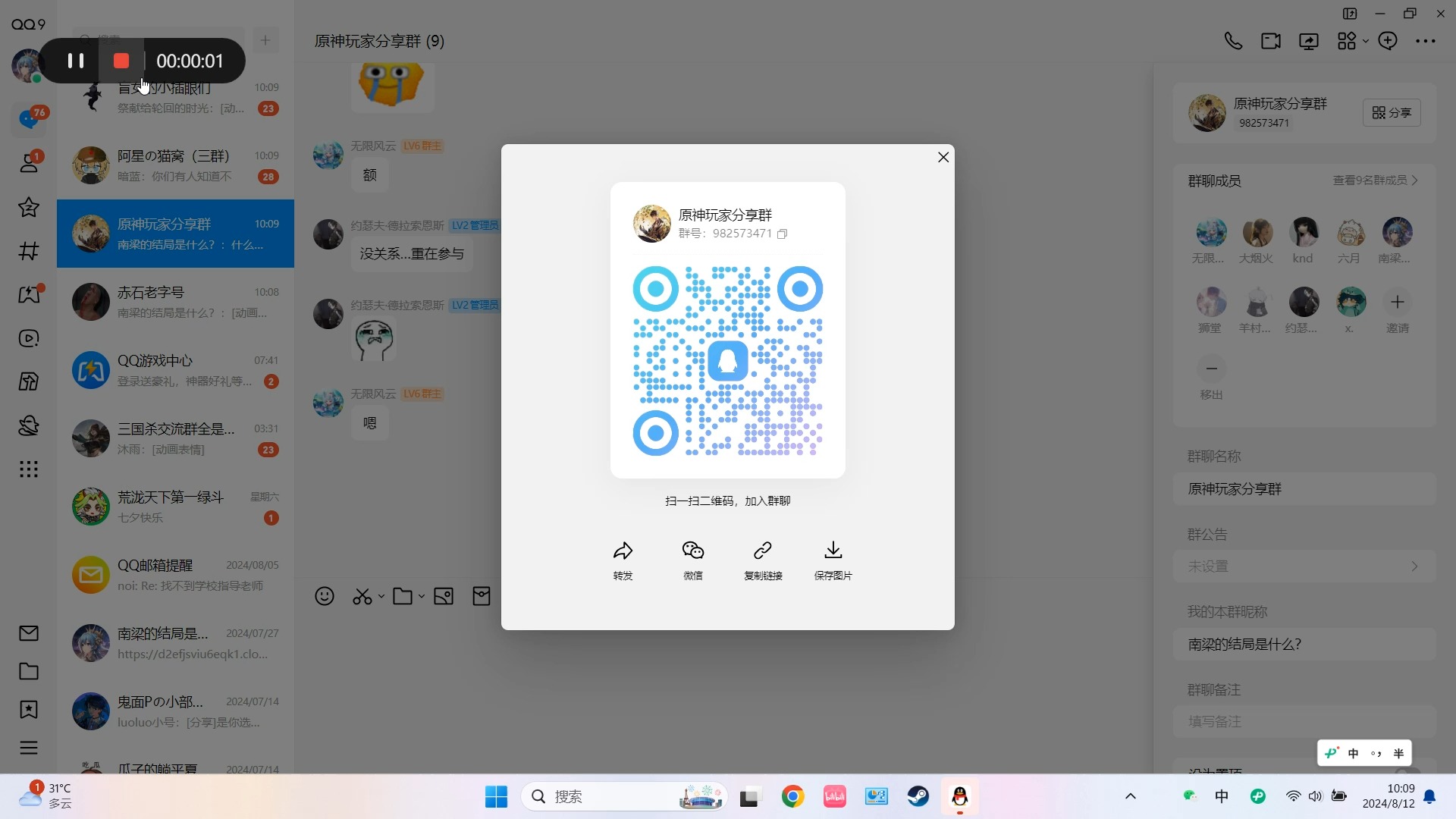Expand screenshot tool options arrow
The height and width of the screenshot is (819, 1456).
pyautogui.click(x=381, y=597)
